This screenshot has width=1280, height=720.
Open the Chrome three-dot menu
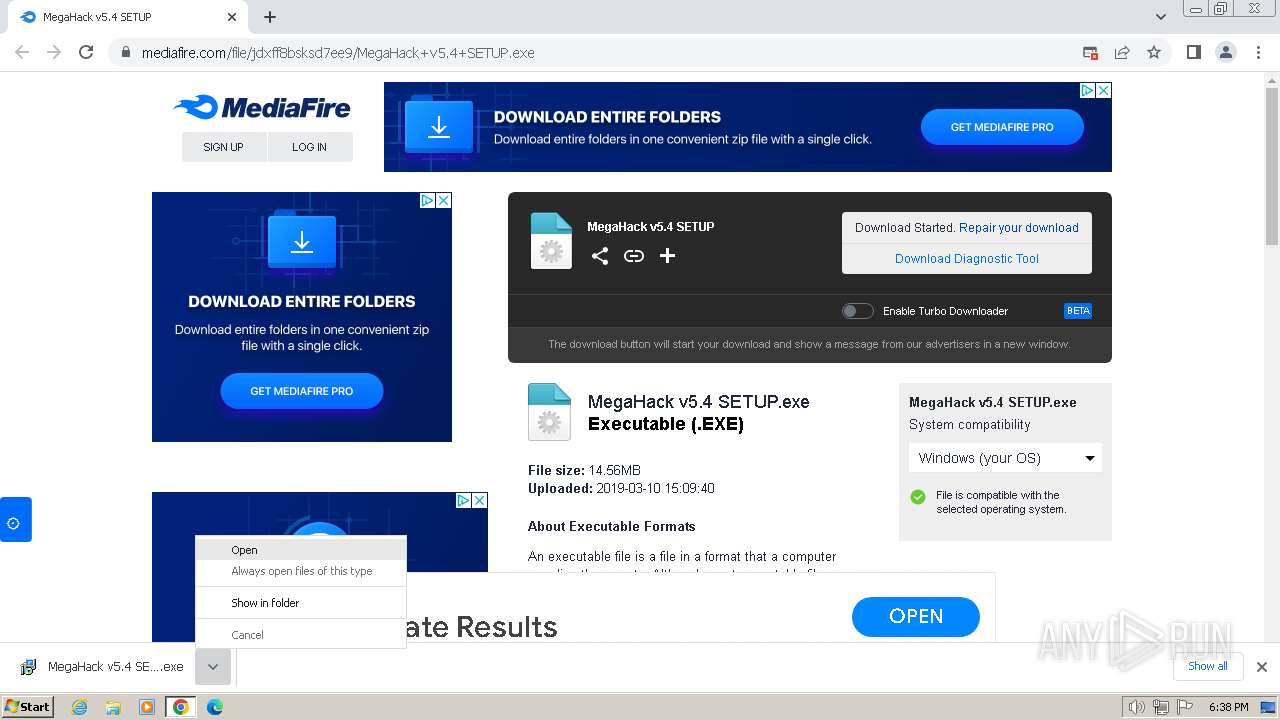pyautogui.click(x=1258, y=52)
